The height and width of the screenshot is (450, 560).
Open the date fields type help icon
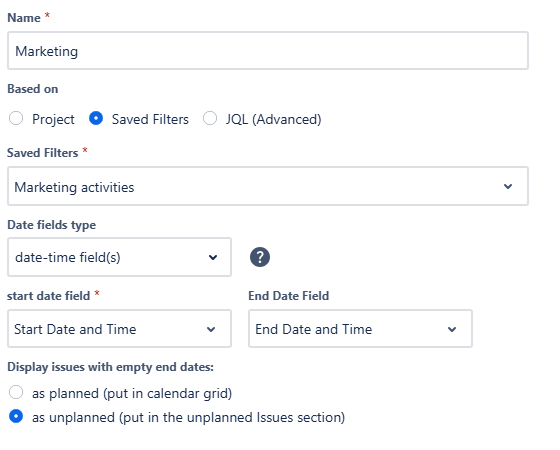point(260,257)
